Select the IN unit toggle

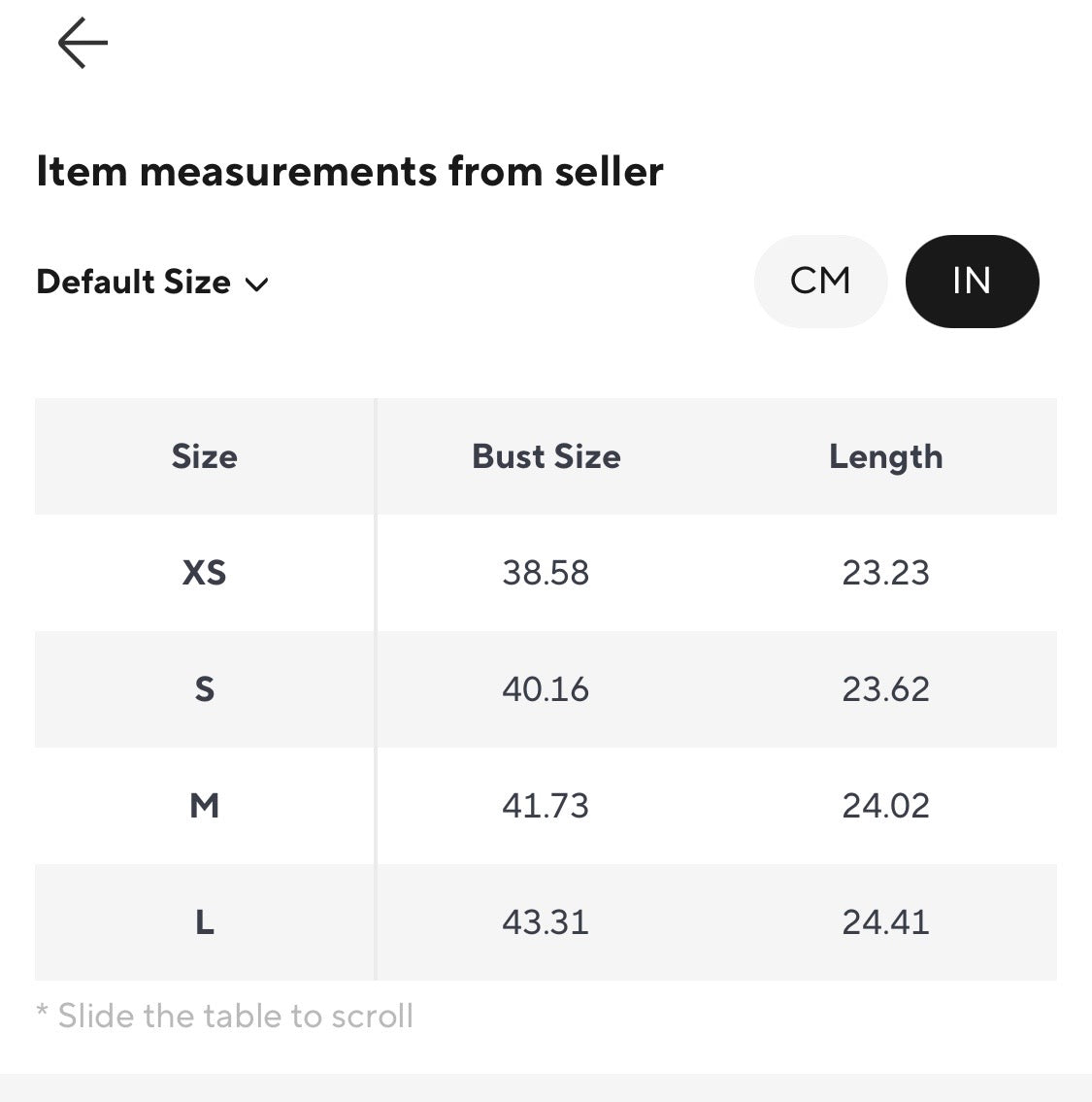(x=972, y=282)
